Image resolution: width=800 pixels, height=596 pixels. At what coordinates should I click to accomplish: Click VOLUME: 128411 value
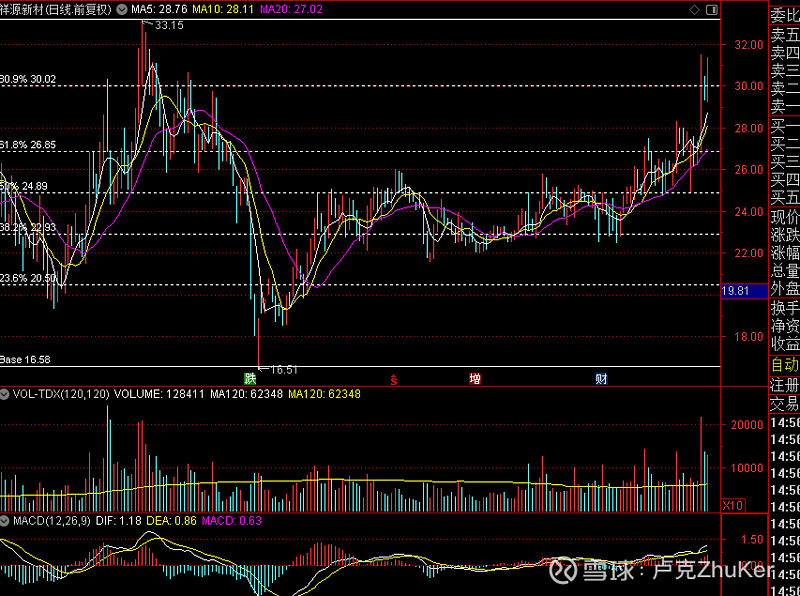(159, 394)
